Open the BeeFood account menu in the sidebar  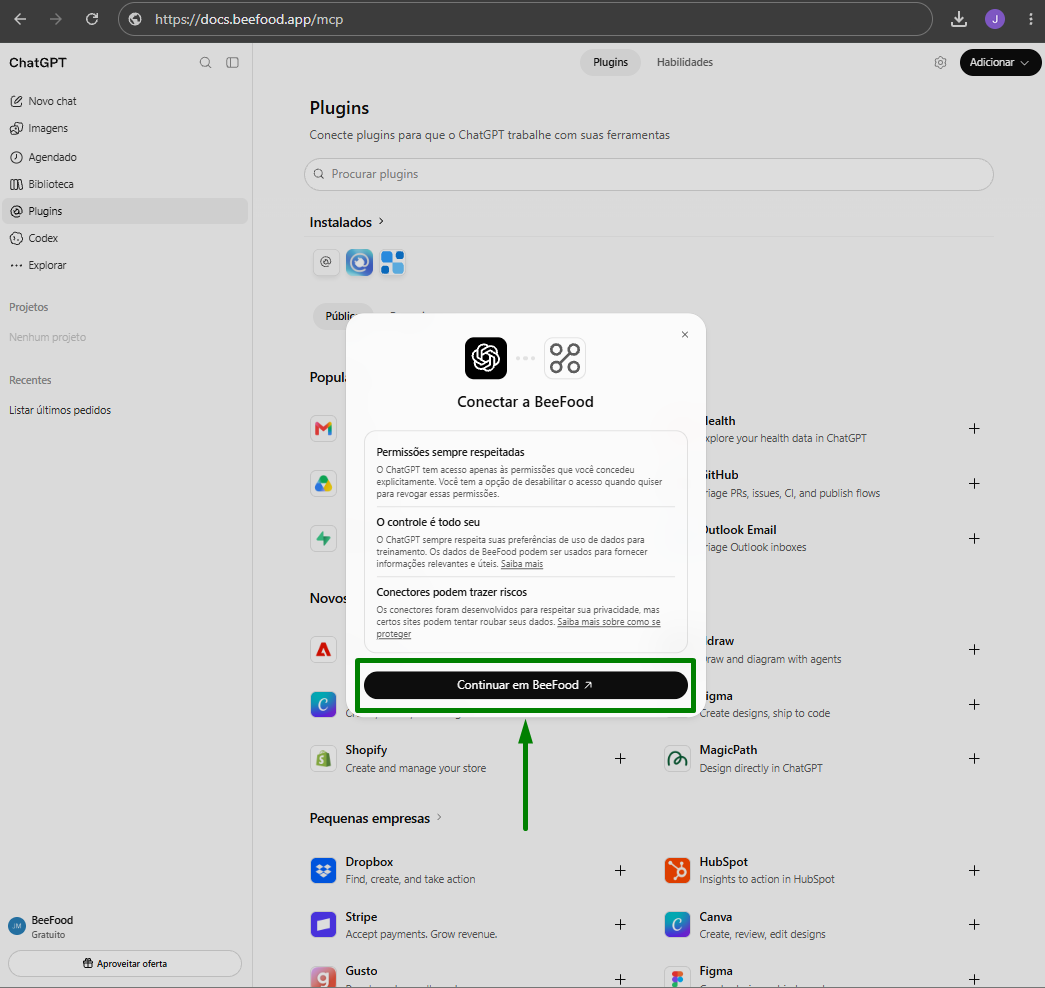(125, 926)
